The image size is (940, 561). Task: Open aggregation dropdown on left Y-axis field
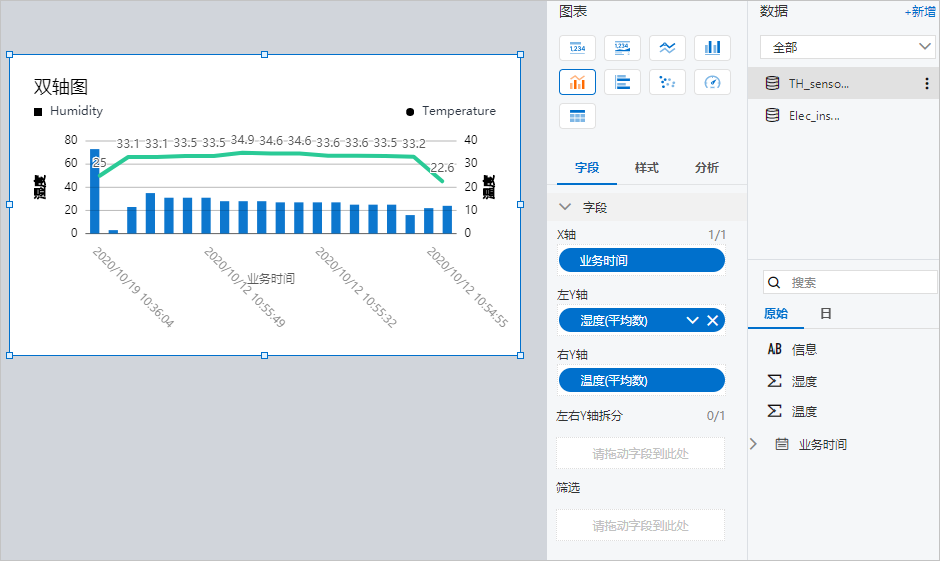pyautogui.click(x=692, y=320)
